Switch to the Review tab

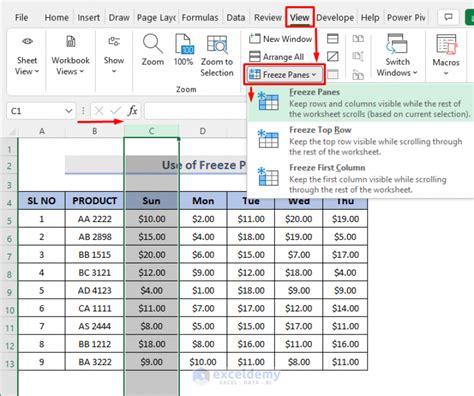tap(268, 17)
